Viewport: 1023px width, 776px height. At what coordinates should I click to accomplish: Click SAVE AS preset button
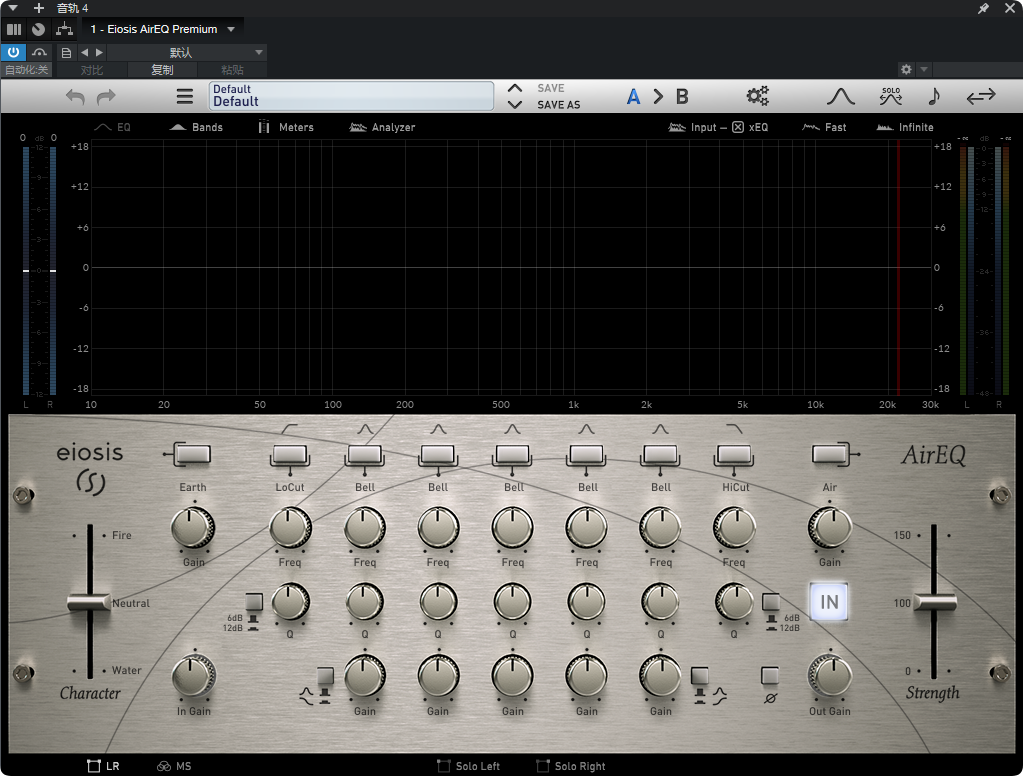(558, 104)
